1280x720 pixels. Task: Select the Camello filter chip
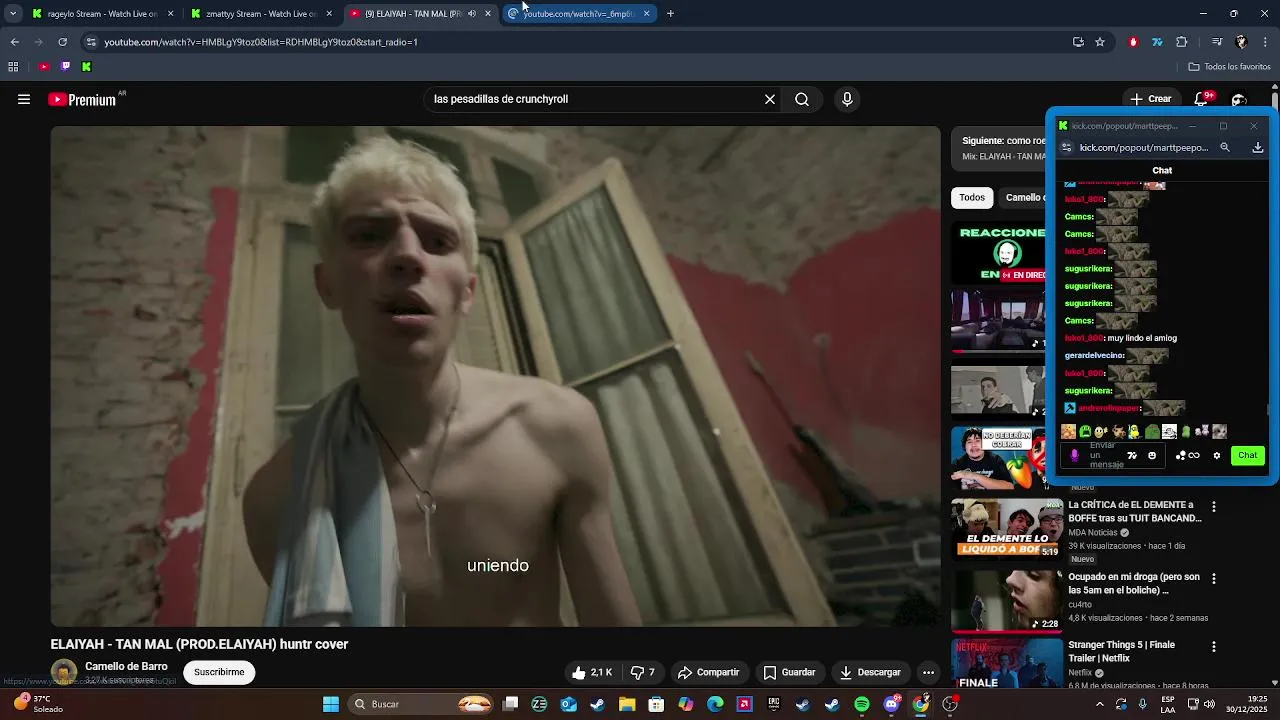tap(1023, 197)
